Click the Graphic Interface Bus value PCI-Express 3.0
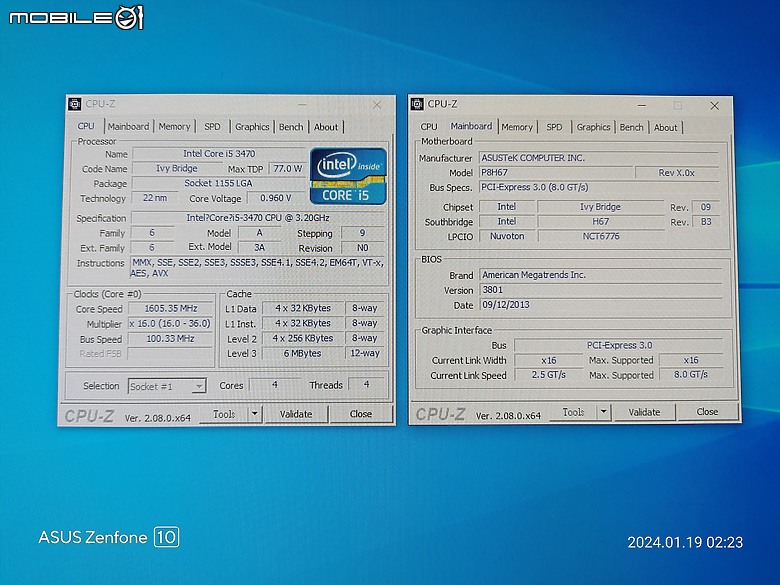Image resolution: width=780 pixels, height=585 pixels. coord(619,345)
